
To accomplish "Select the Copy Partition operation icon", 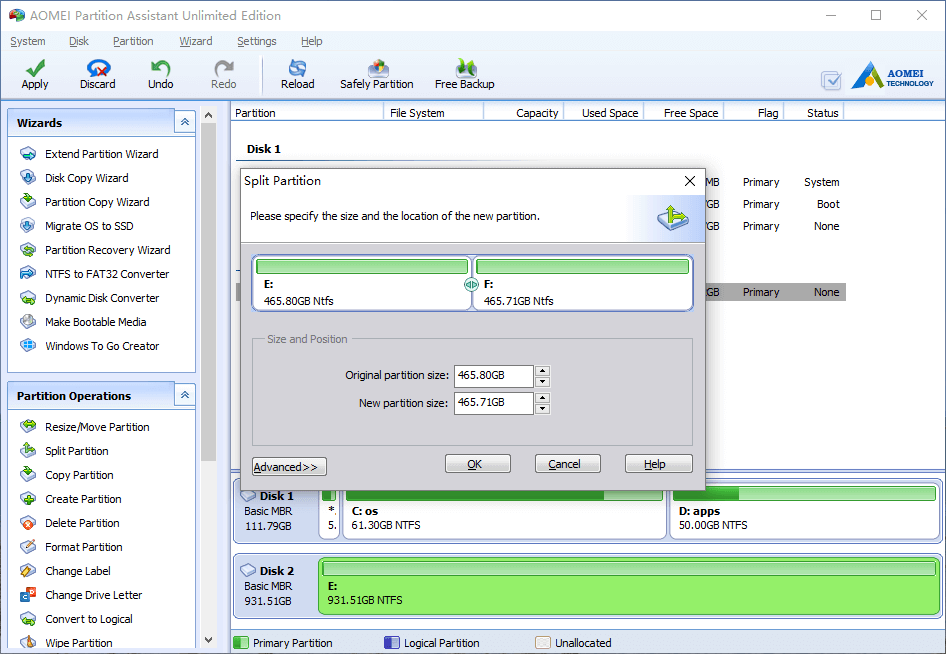I will click(x=28, y=475).
